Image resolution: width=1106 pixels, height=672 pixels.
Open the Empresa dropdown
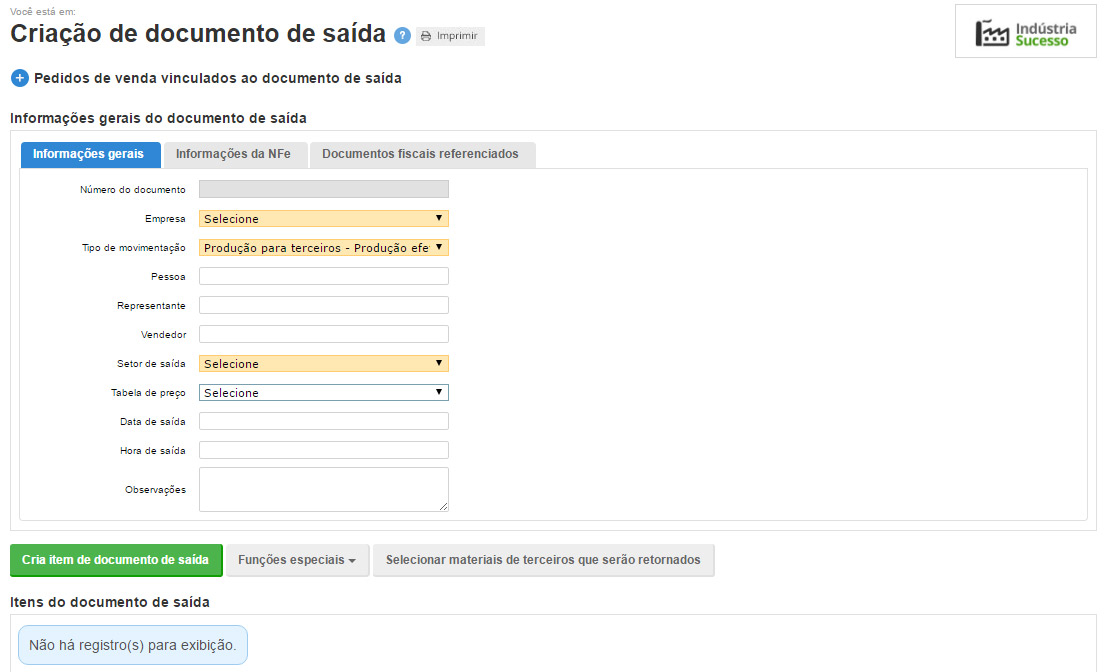[x=323, y=219]
